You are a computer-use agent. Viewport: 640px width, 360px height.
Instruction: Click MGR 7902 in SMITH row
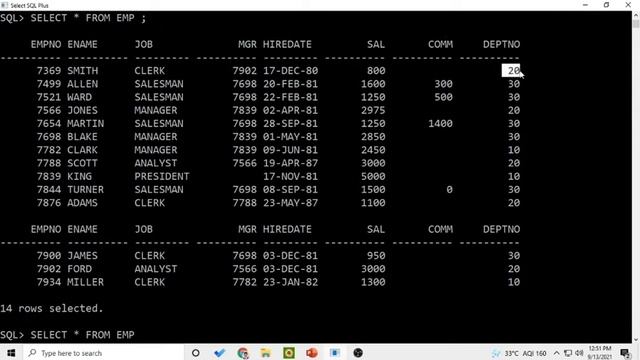pos(244,71)
